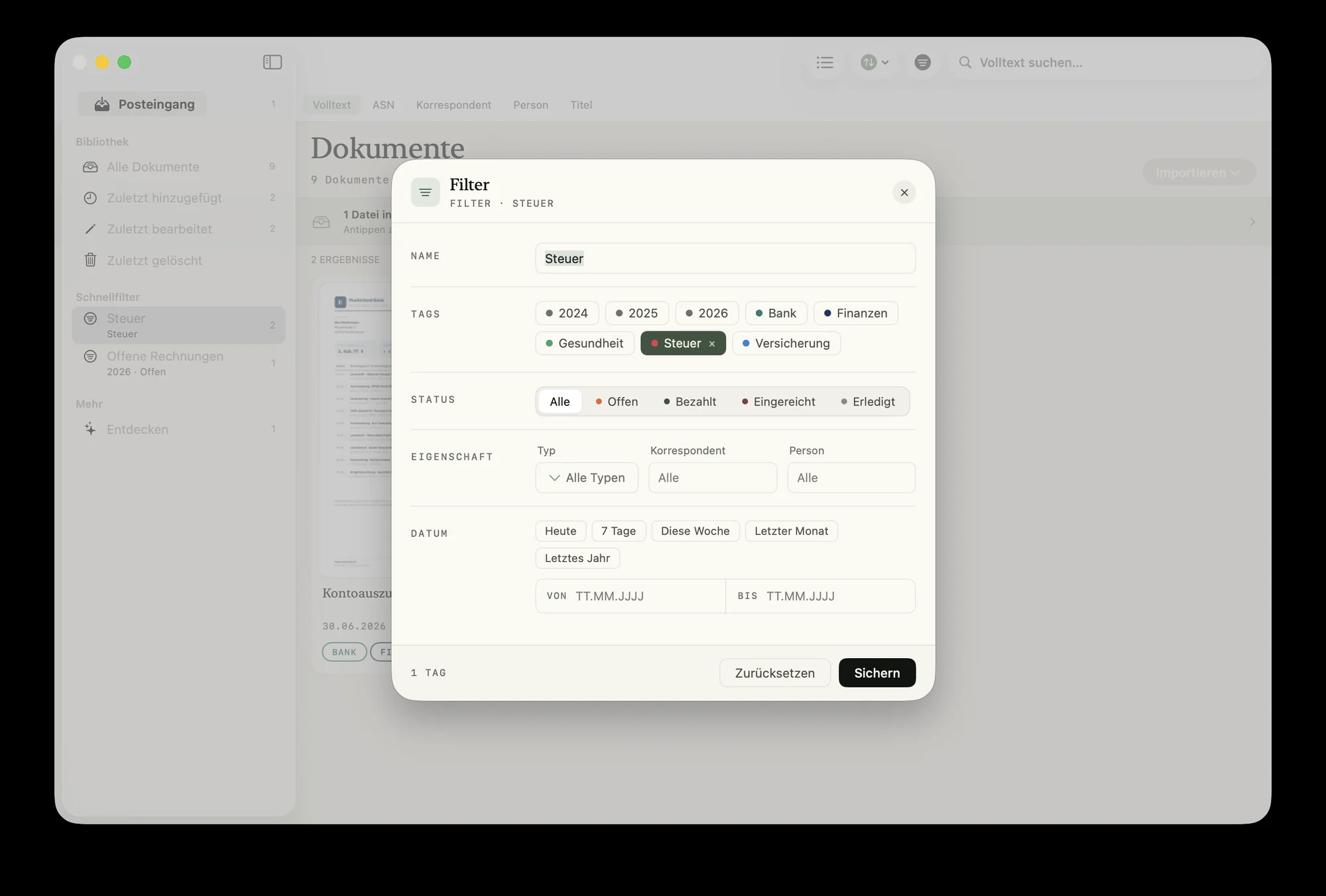The width and height of the screenshot is (1326, 896).
Task: Toggle the Finanzen tag
Action: click(x=855, y=313)
